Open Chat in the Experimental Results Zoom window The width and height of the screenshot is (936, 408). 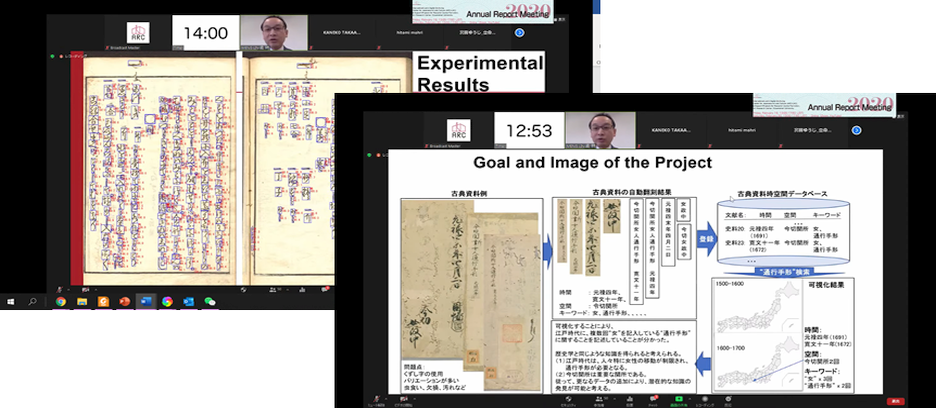(x=325, y=289)
